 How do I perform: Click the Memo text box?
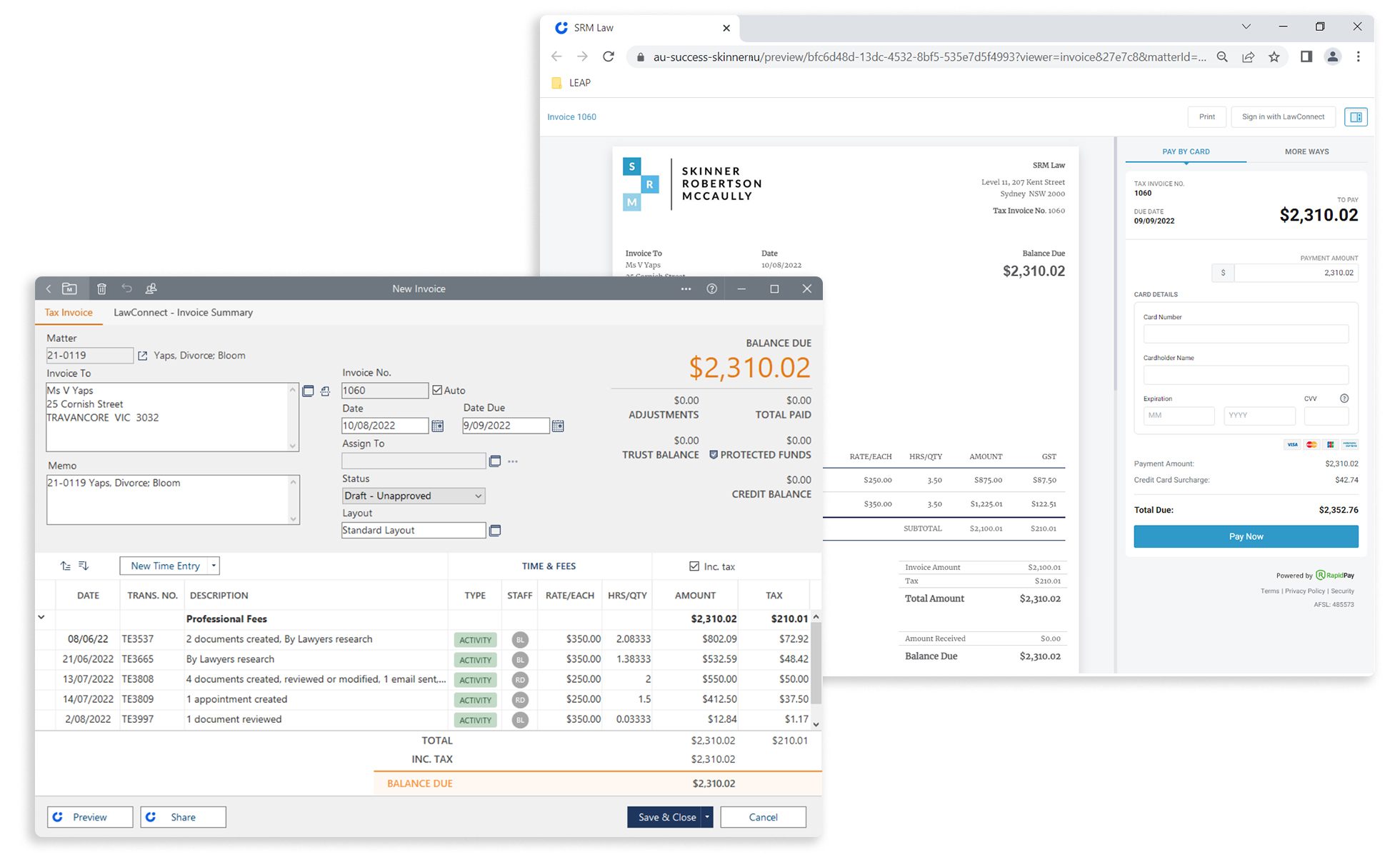point(173,500)
